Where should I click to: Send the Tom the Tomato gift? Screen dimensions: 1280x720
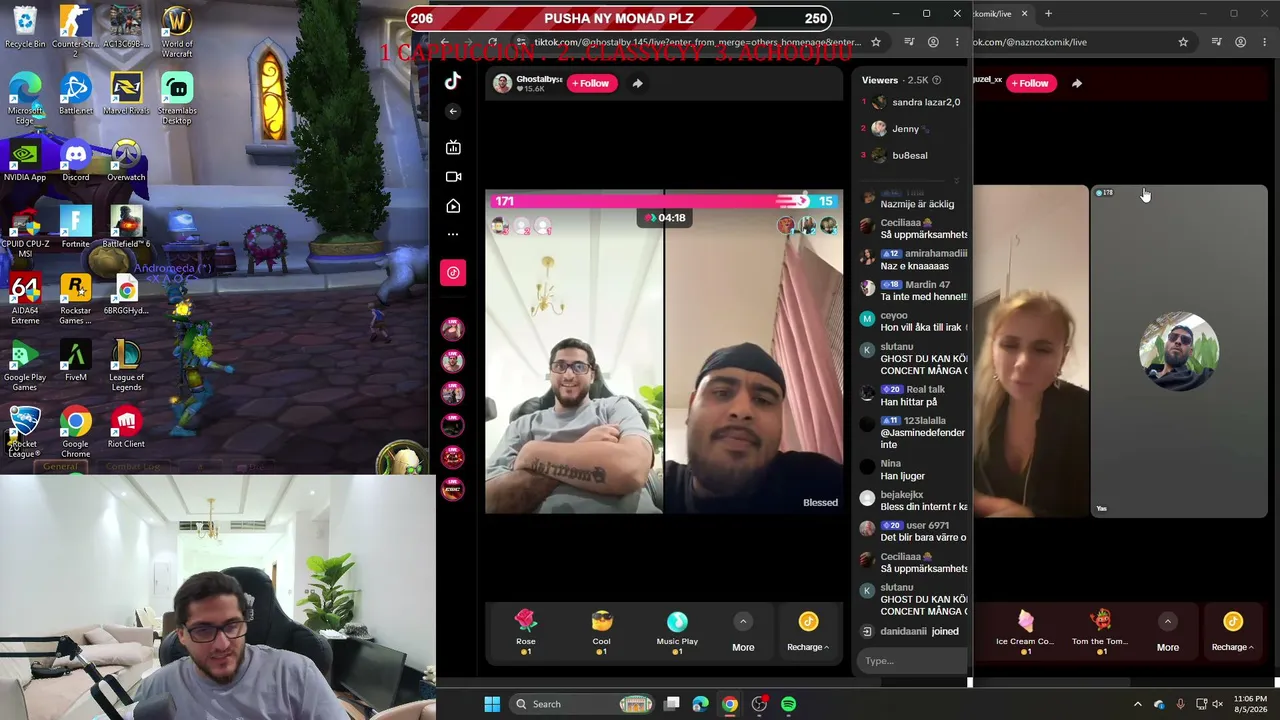click(x=1100, y=633)
